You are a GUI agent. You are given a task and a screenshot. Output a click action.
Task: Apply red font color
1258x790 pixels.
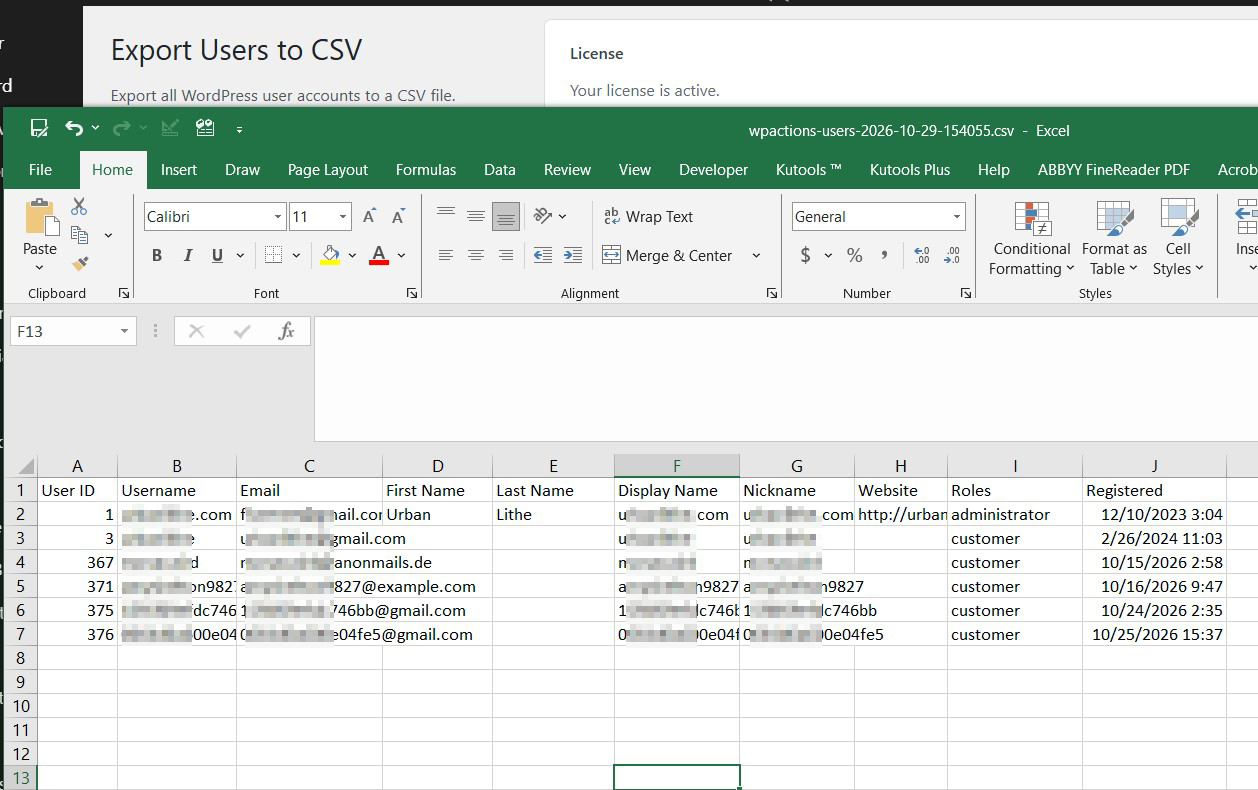click(379, 256)
